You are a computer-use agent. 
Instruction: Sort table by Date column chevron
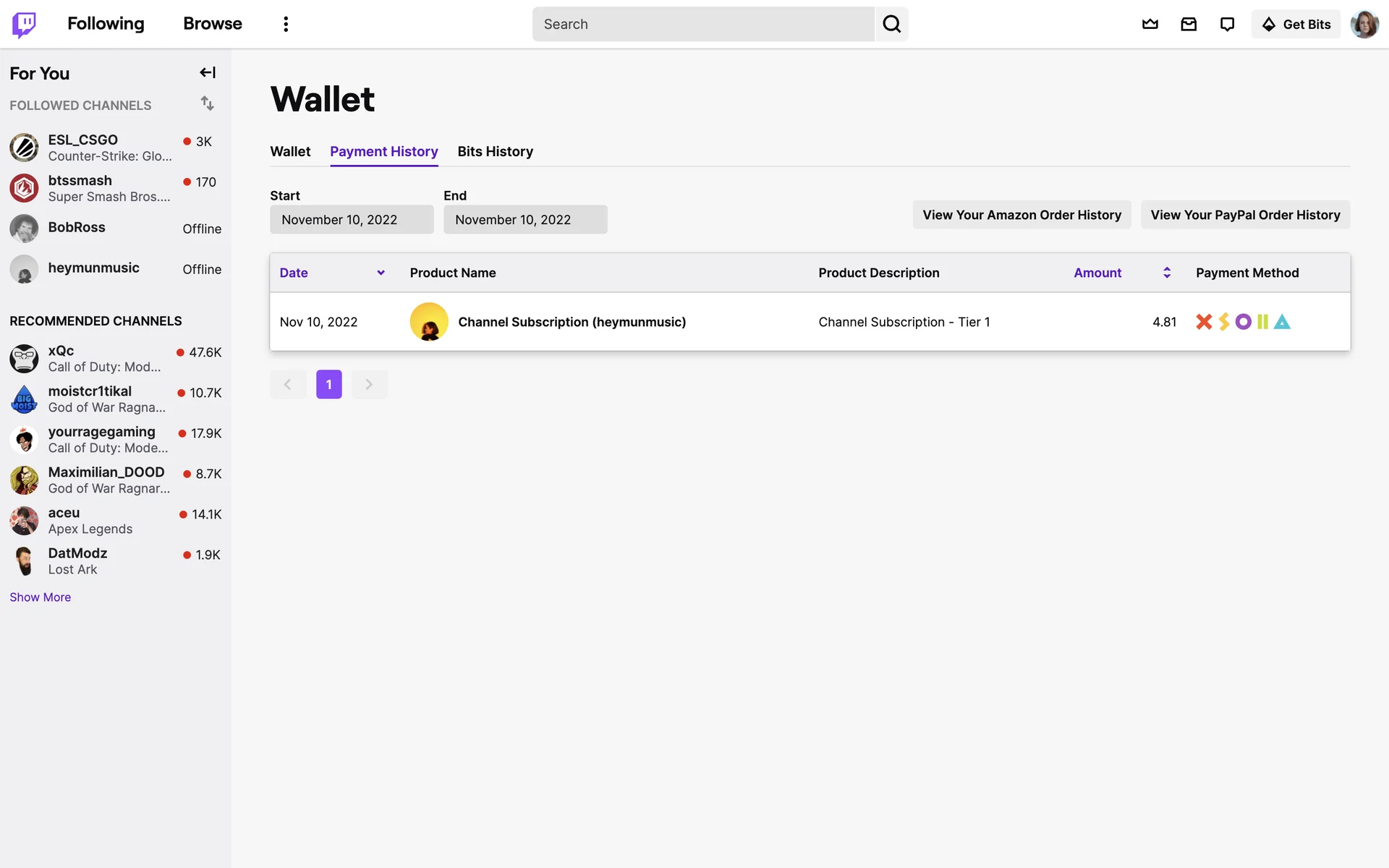pyautogui.click(x=381, y=273)
